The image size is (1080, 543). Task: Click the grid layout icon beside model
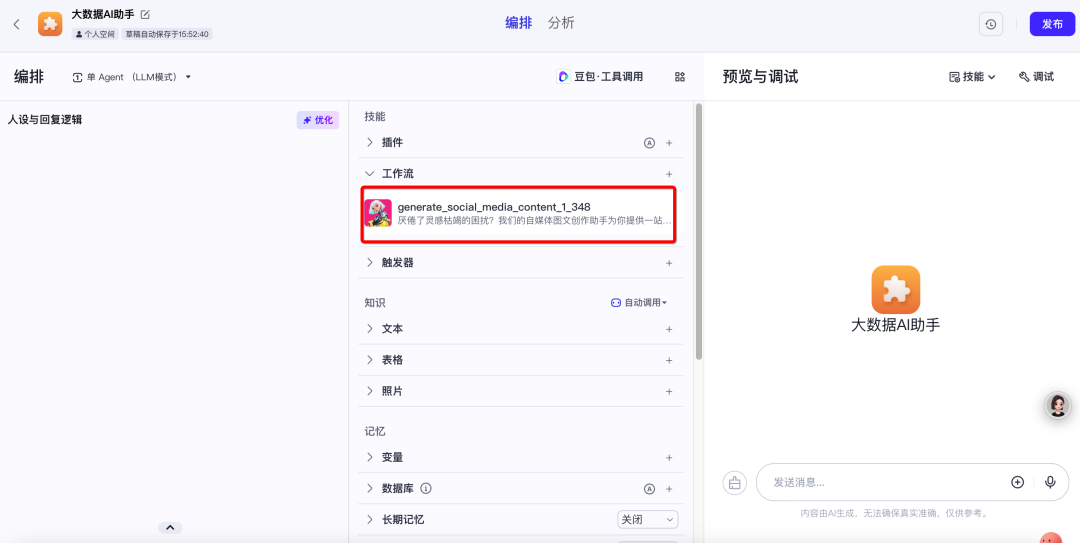680,77
